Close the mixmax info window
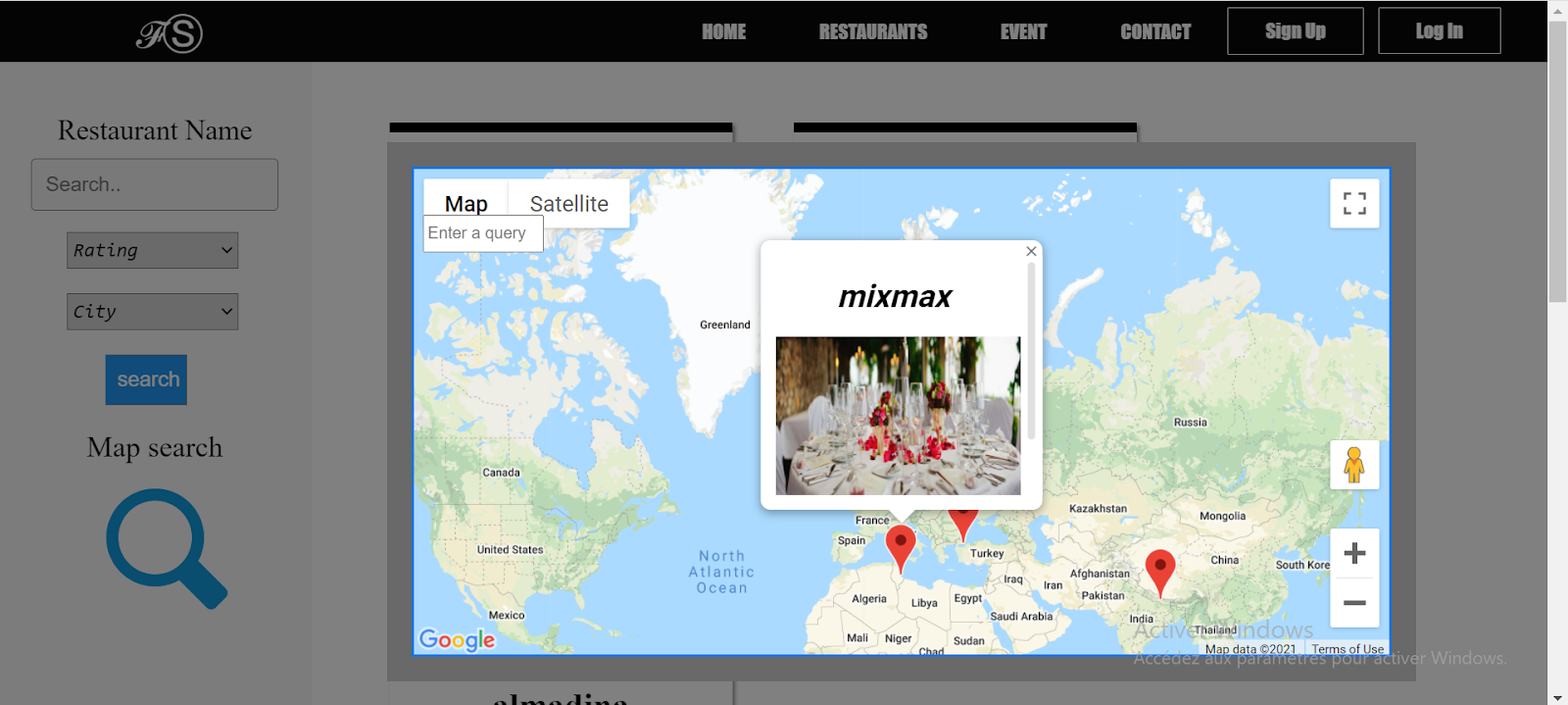The width and height of the screenshot is (1568, 705). (x=1031, y=251)
